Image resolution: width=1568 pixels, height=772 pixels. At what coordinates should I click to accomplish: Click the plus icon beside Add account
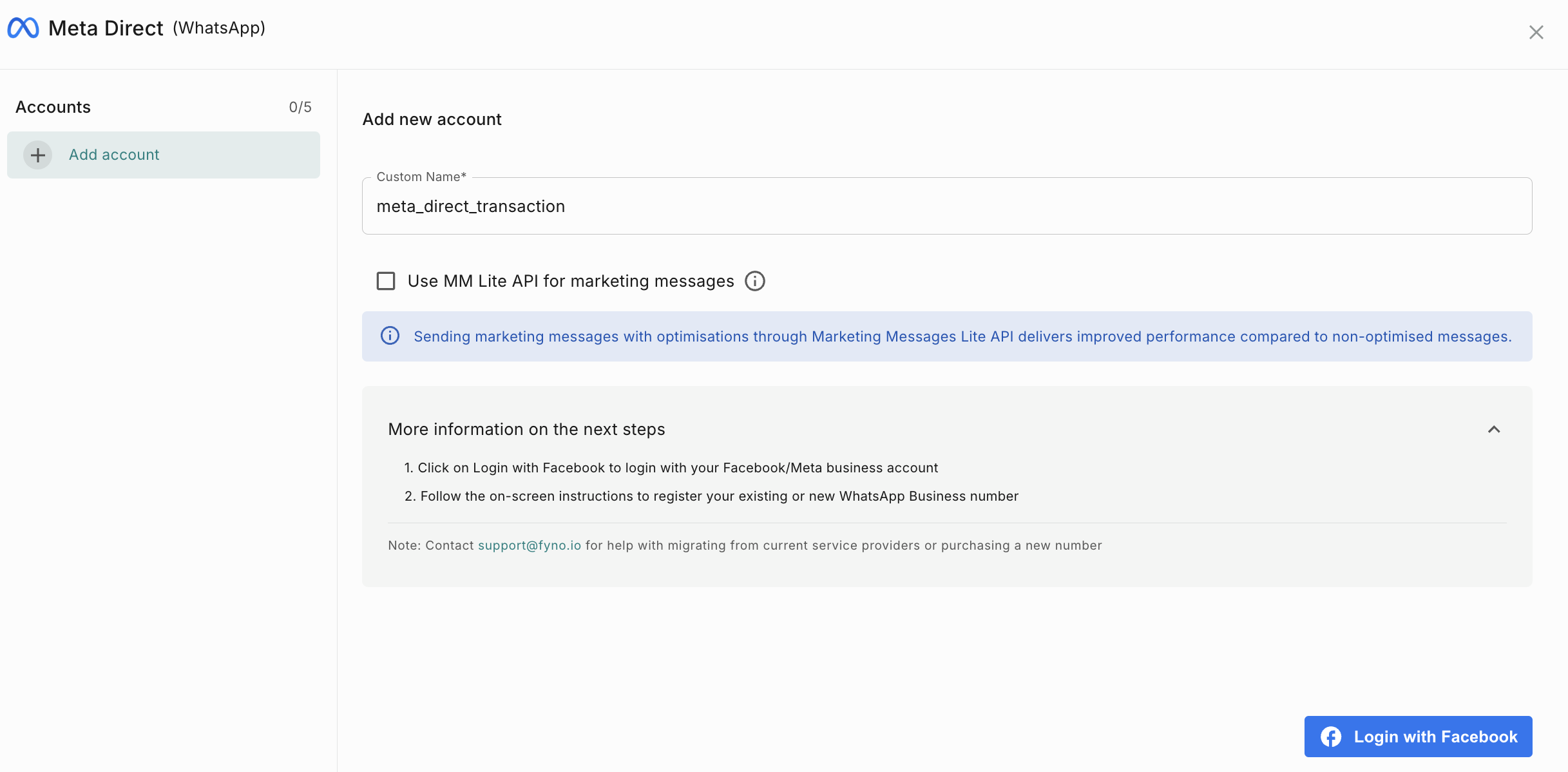(38, 155)
